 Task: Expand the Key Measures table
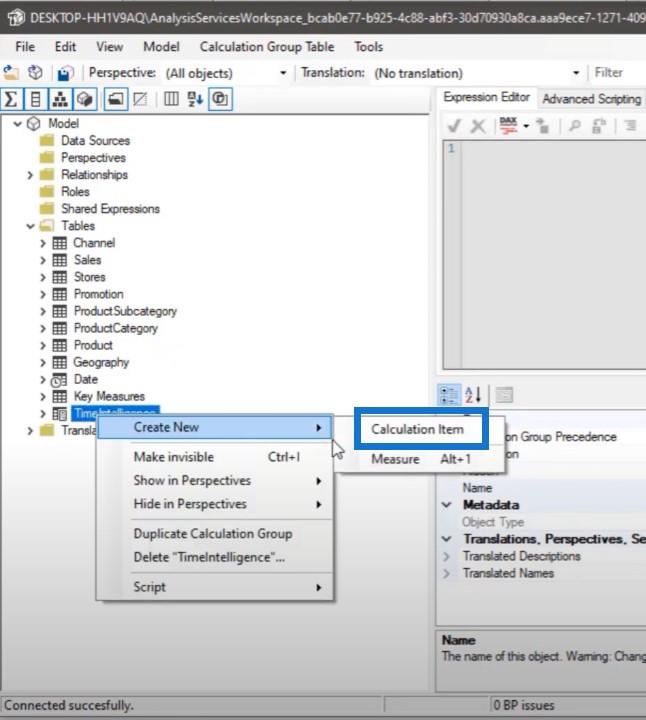coord(43,396)
